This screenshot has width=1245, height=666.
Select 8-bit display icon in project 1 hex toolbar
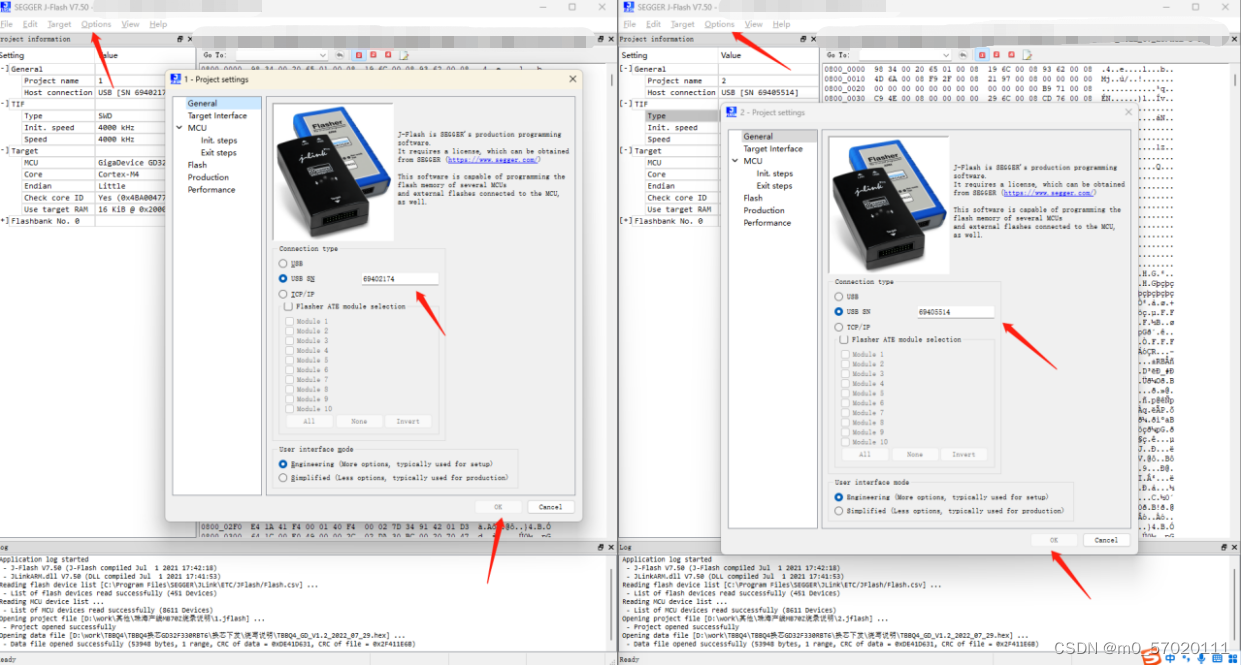(x=359, y=55)
